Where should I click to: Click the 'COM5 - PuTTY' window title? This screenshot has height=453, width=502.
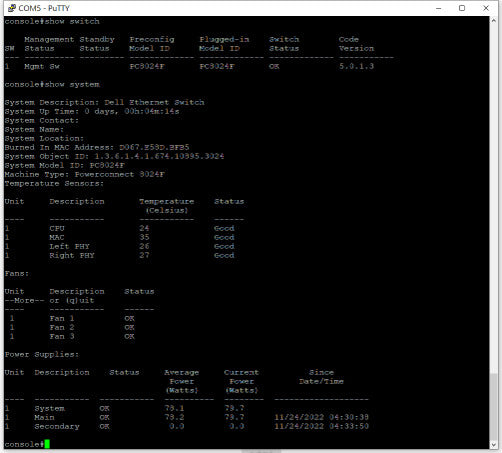44,8
